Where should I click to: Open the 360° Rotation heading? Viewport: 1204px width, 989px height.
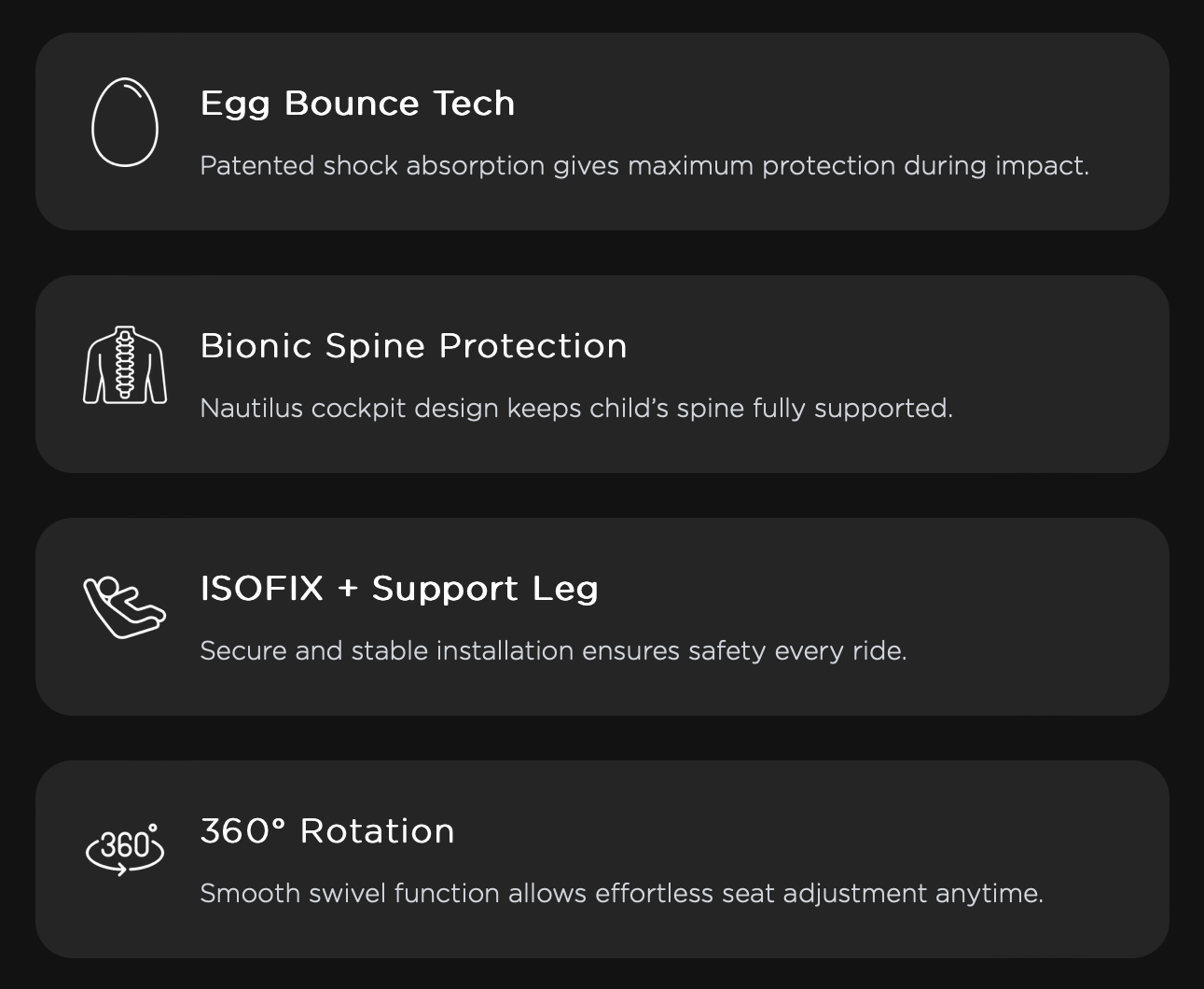[x=327, y=830]
